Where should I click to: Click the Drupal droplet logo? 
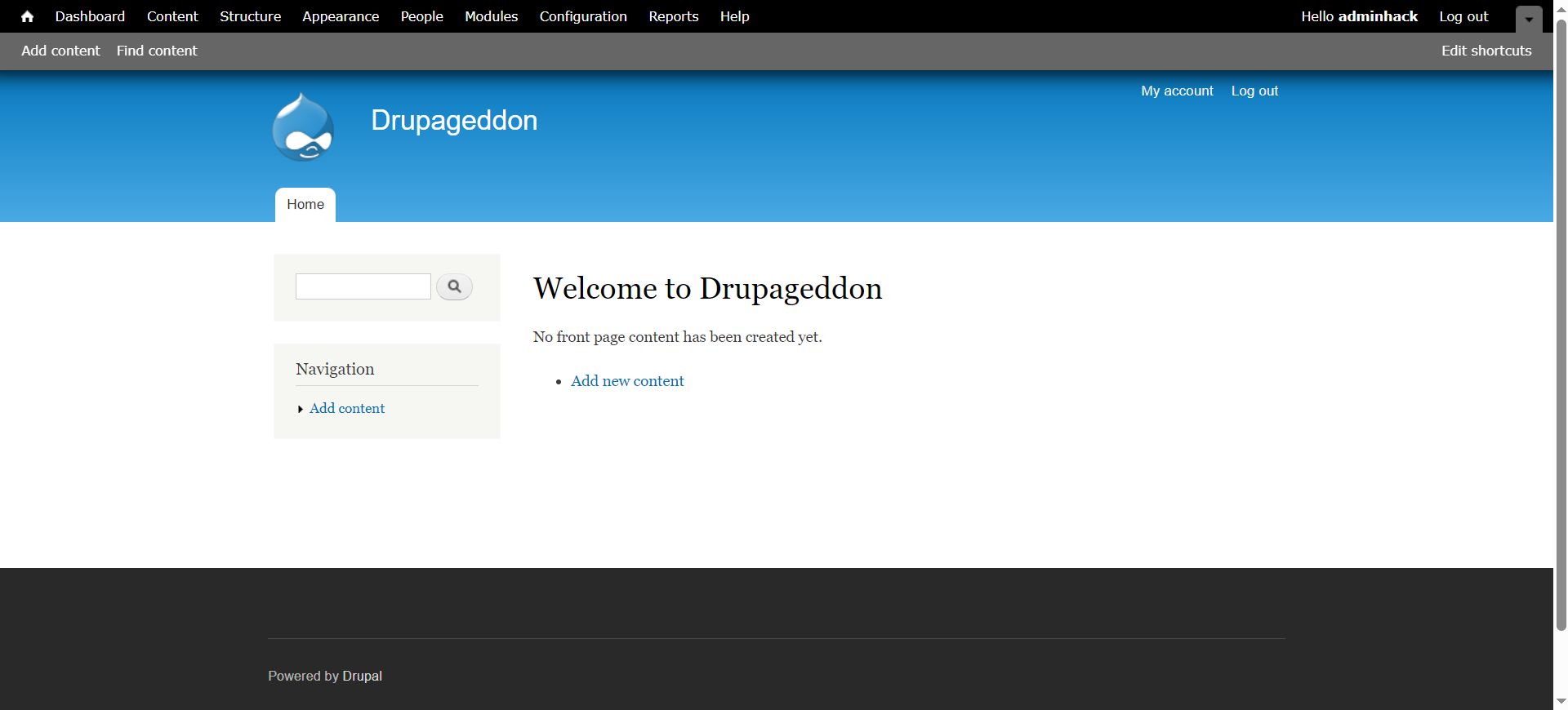[x=303, y=126]
